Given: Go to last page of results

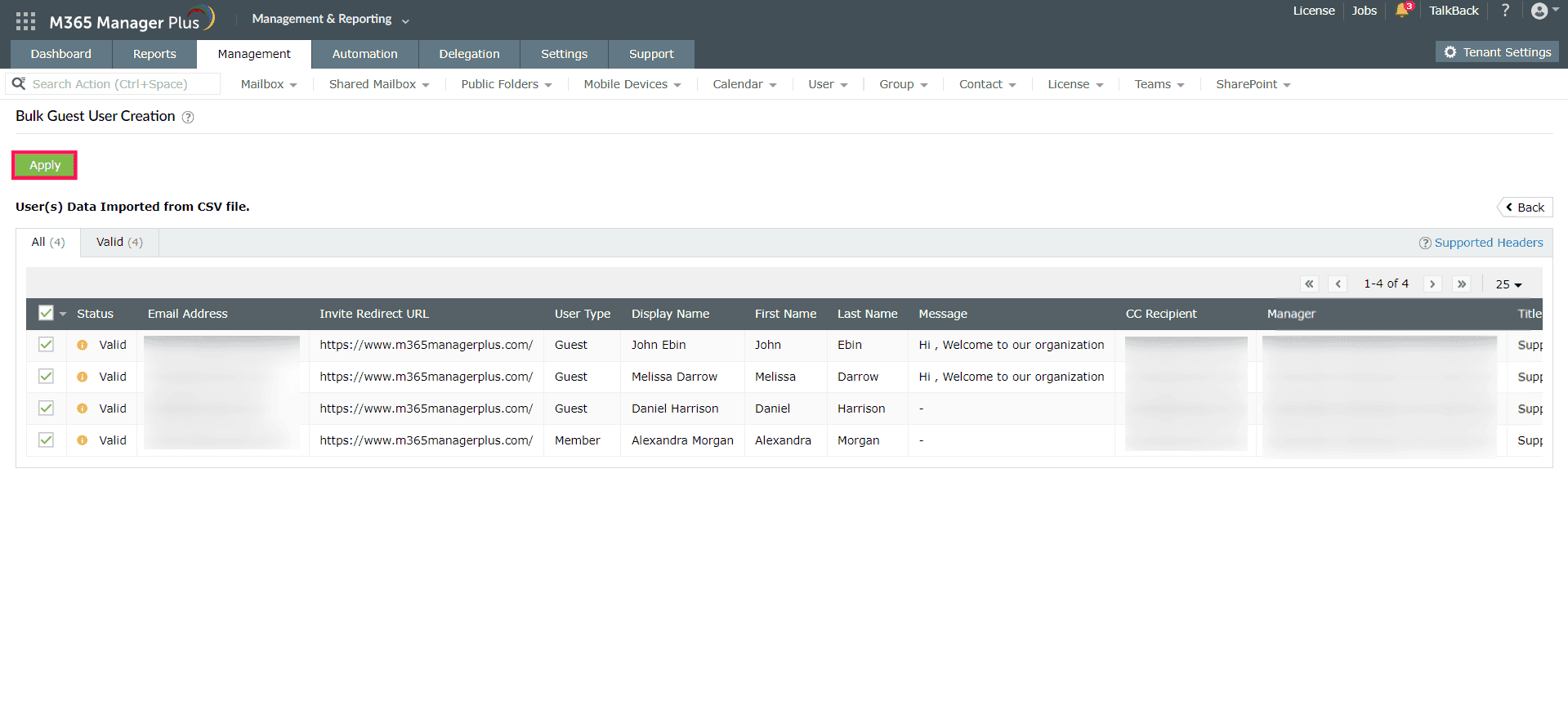Looking at the screenshot, I should point(1462,284).
